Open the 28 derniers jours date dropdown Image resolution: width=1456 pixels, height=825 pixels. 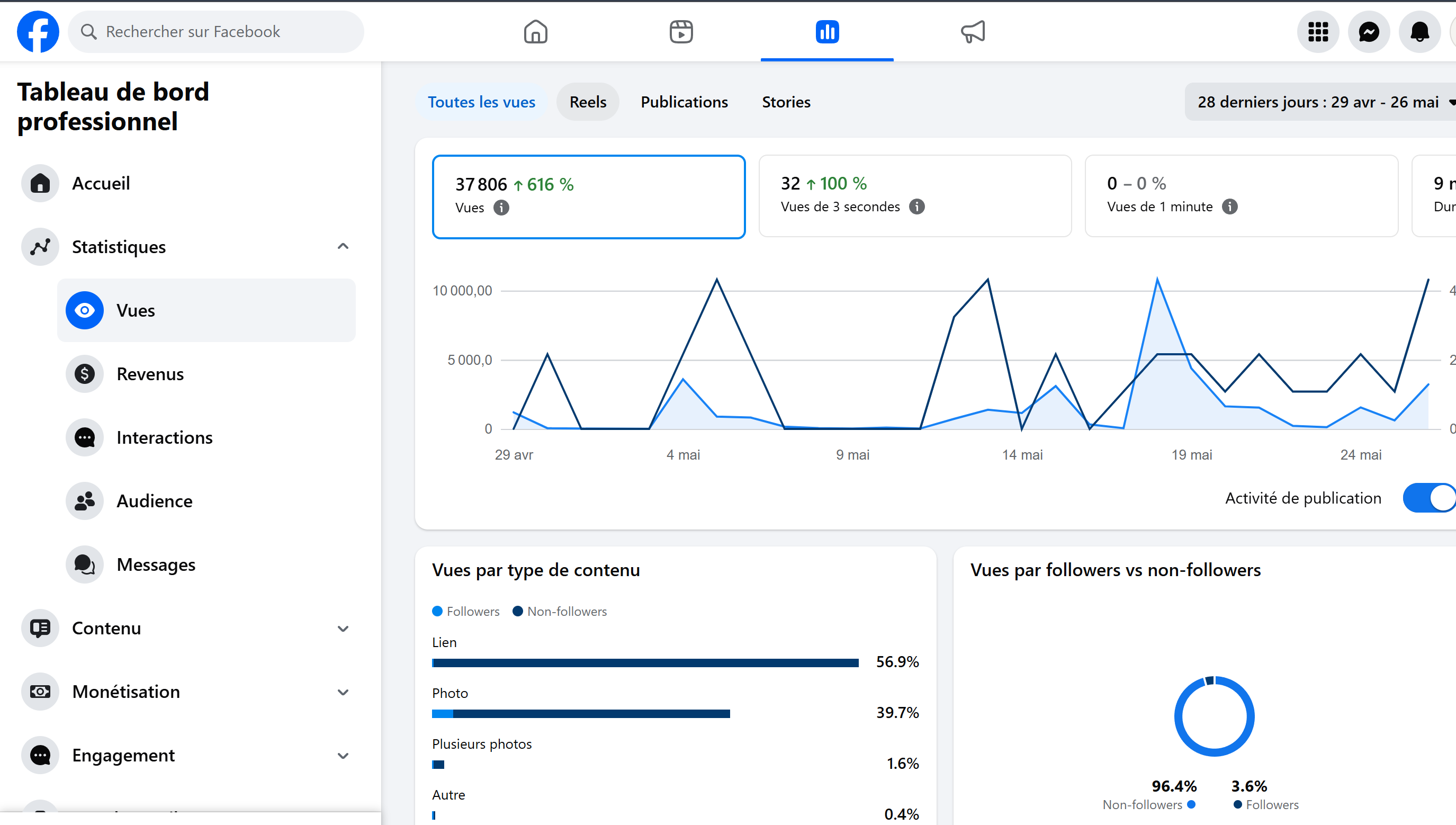point(1320,102)
